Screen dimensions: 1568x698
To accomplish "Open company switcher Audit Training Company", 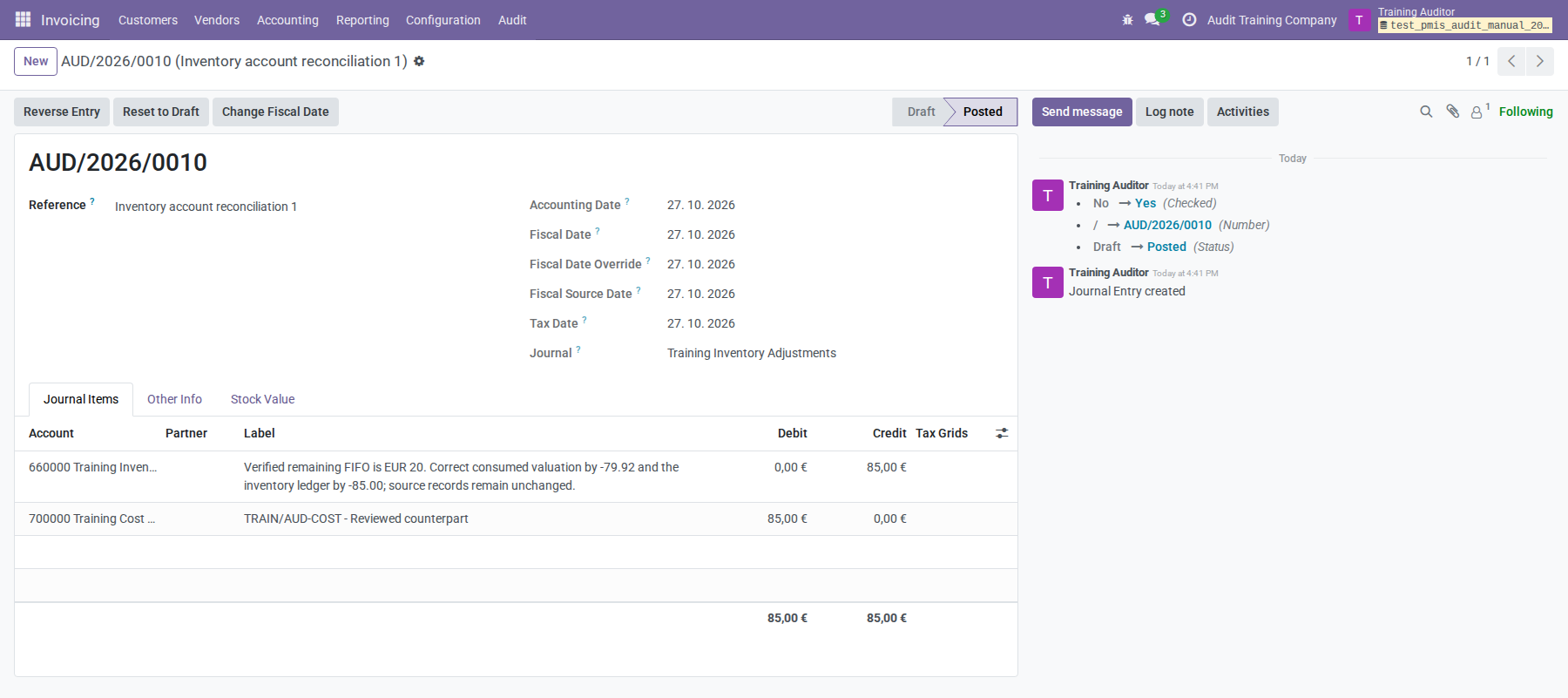I will (1272, 20).
